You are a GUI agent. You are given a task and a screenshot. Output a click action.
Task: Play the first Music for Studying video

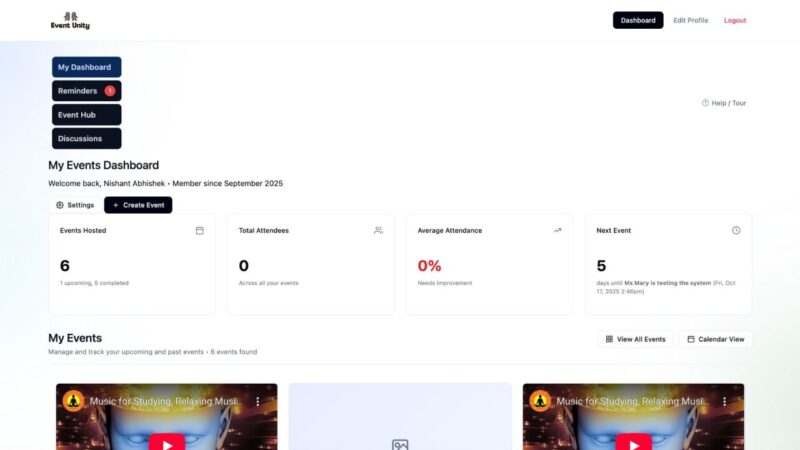tap(167, 441)
